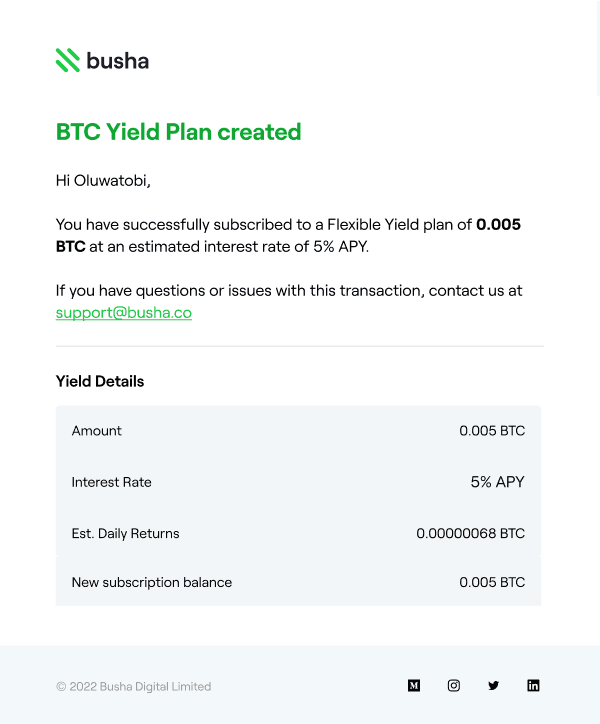The width and height of the screenshot is (600, 724).
Task: Open the Twitter bird icon
Action: [493, 686]
